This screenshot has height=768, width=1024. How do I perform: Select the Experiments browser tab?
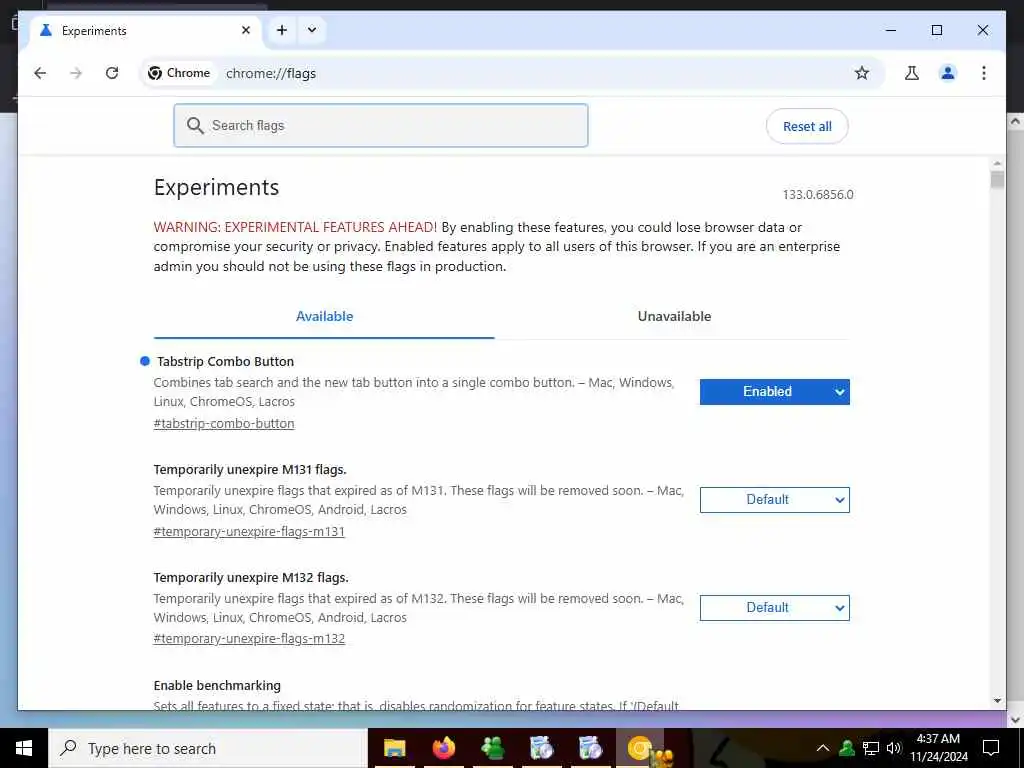pyautogui.click(x=147, y=31)
